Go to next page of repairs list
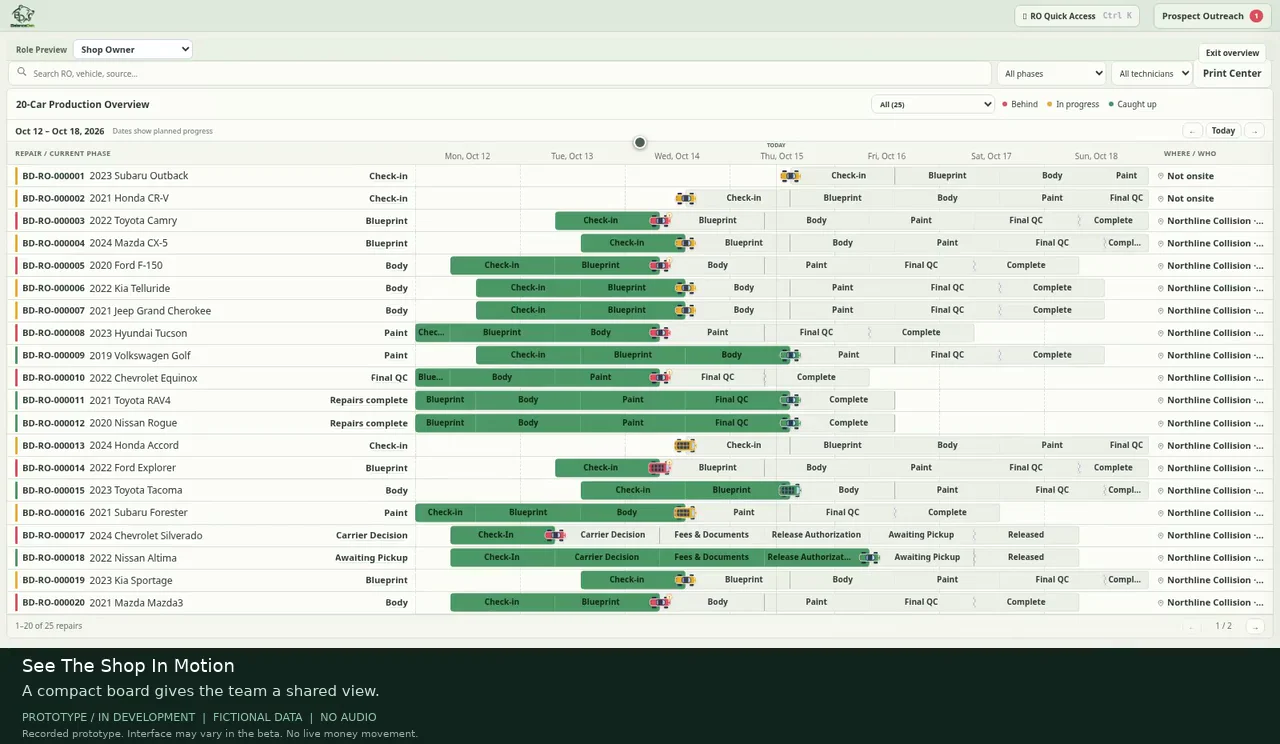 coord(1254,626)
